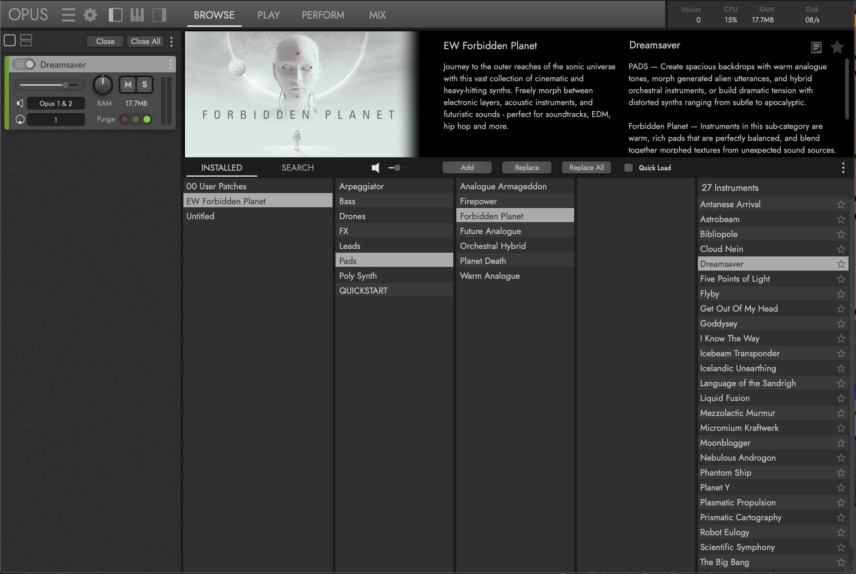
Task: Star the Flyby instrument
Action: coord(841,294)
